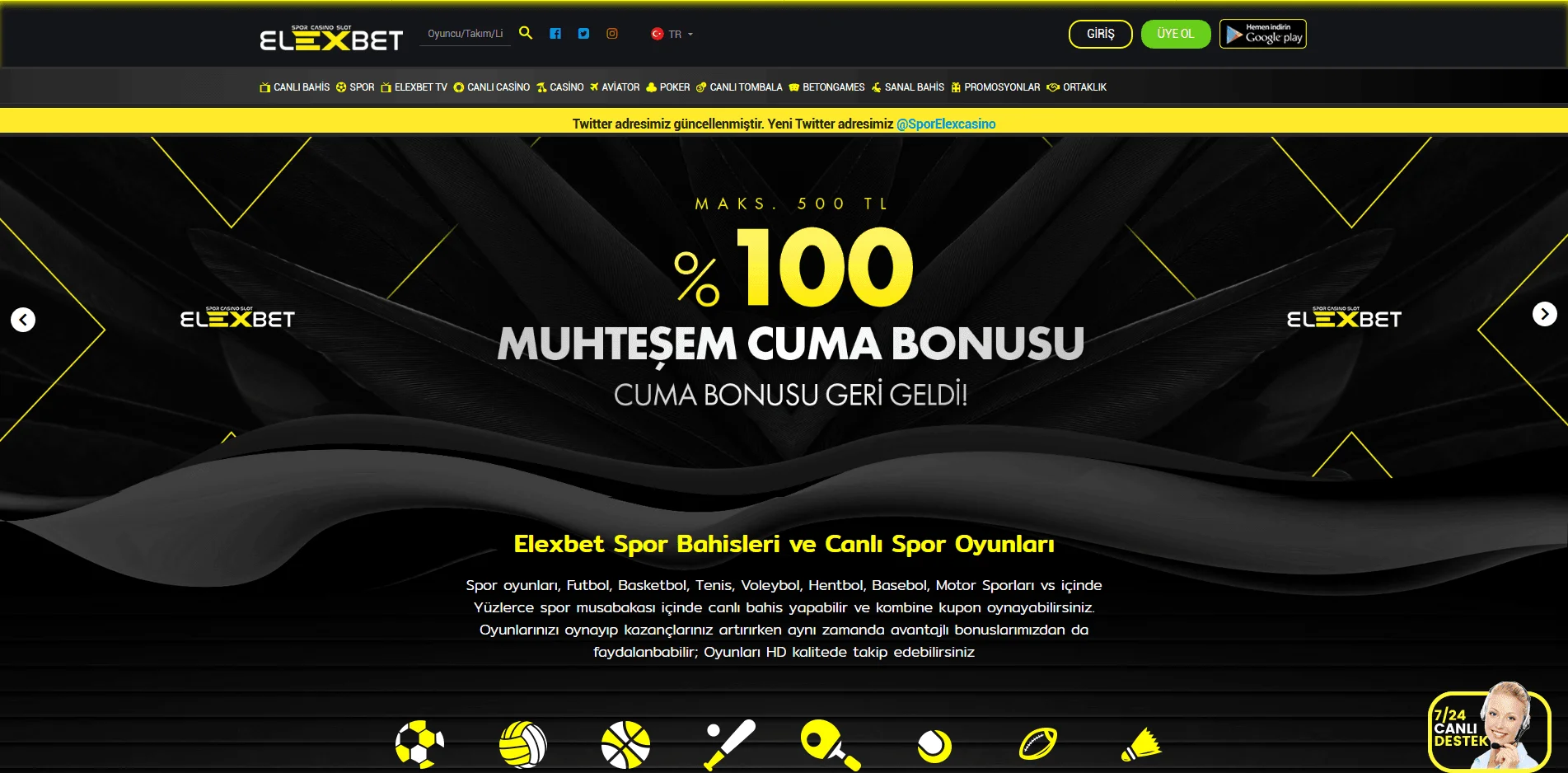1568x773 pixels.
Task: Open the CANLI BAHİS menu item
Action: tap(294, 87)
